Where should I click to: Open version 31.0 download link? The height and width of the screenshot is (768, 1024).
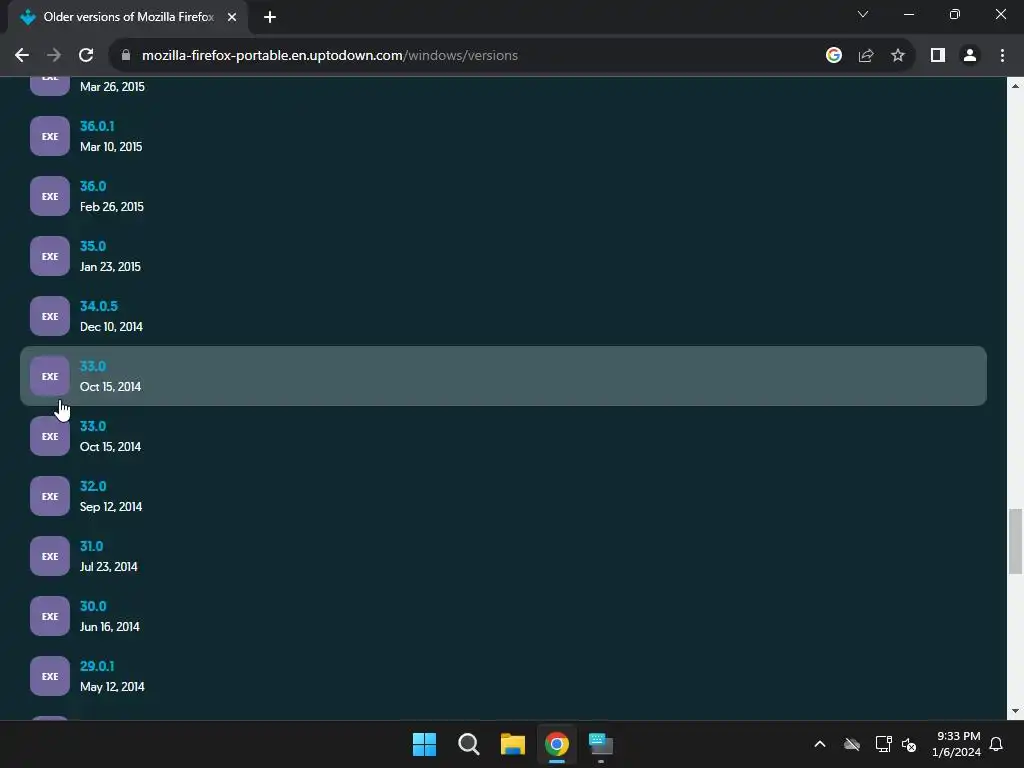(91, 546)
